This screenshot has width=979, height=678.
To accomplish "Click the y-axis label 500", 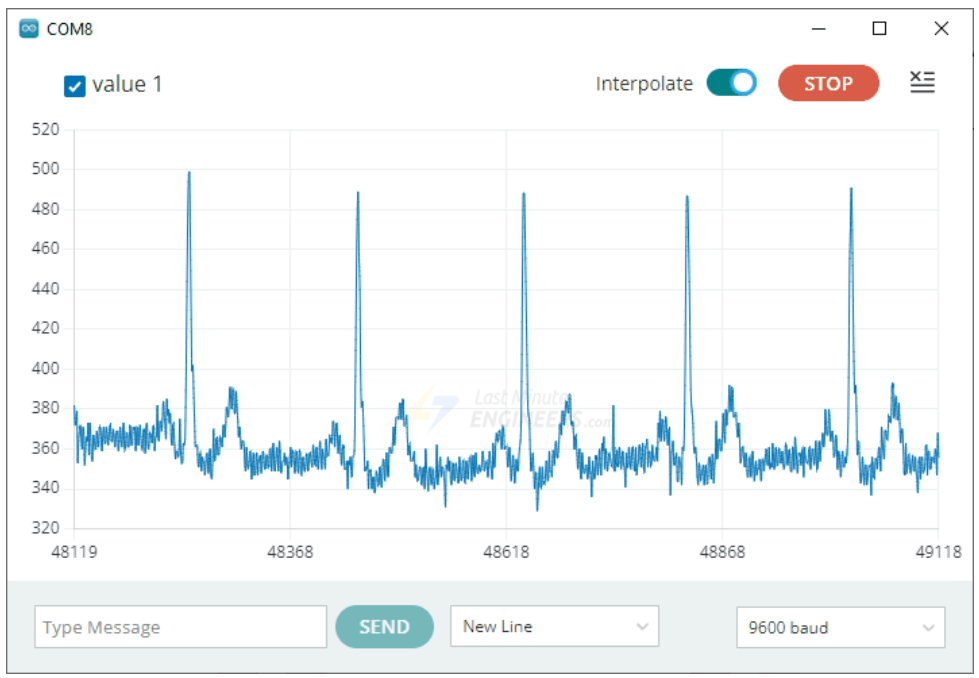I will (46, 169).
